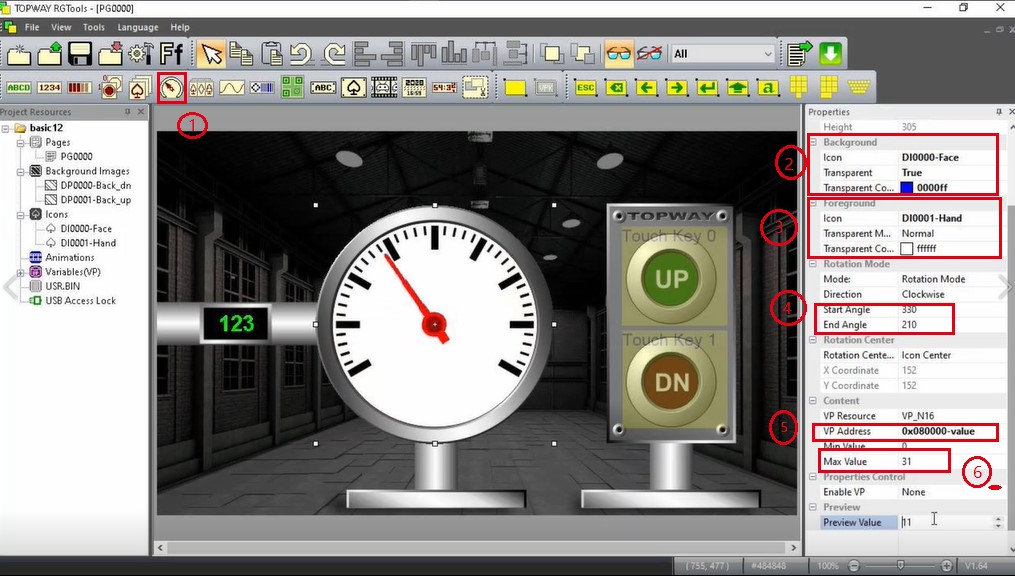The height and width of the screenshot is (576, 1015).
Task: Open the Language menu
Action: 138,27
